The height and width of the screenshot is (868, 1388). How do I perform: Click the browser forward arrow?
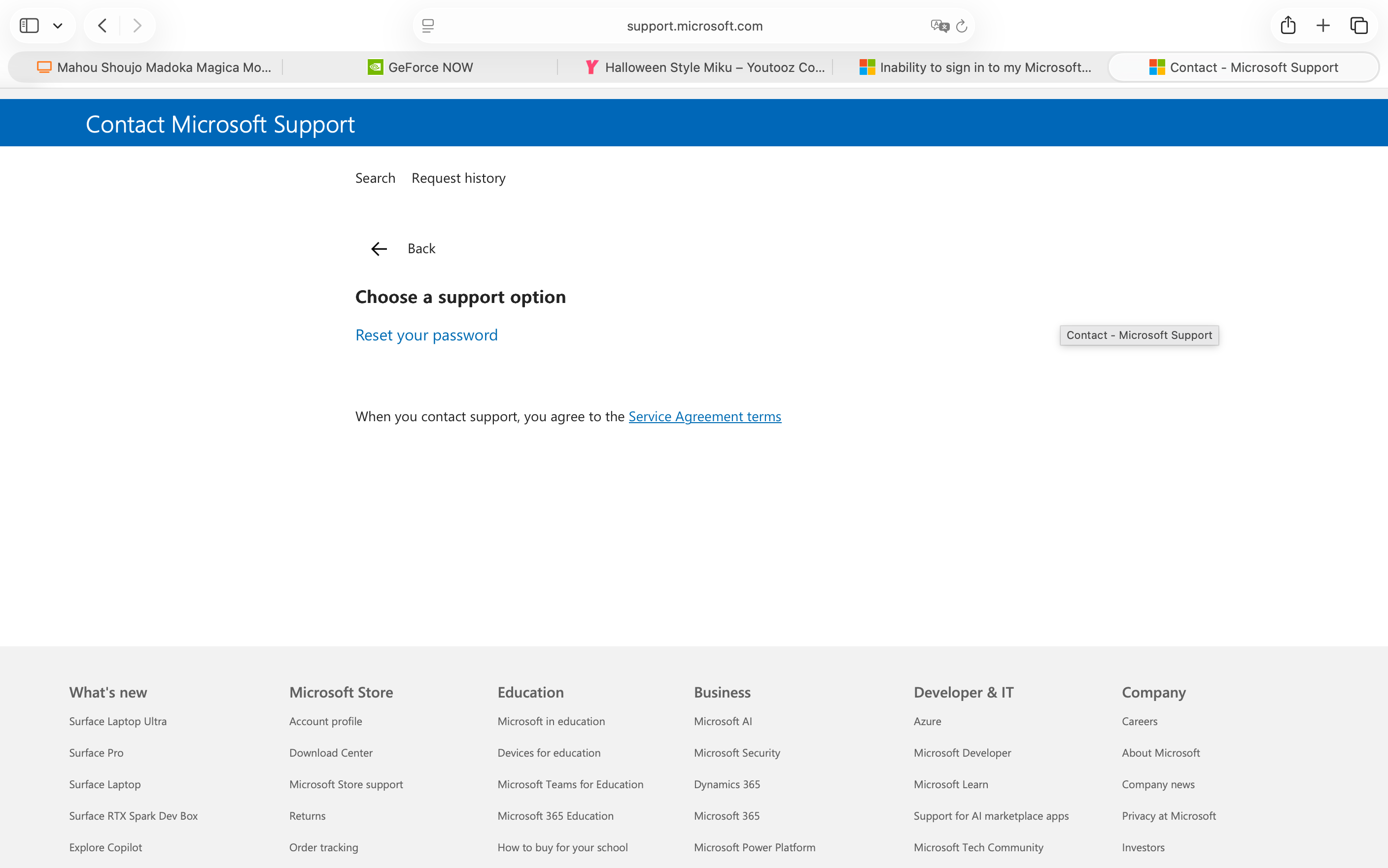[137, 26]
